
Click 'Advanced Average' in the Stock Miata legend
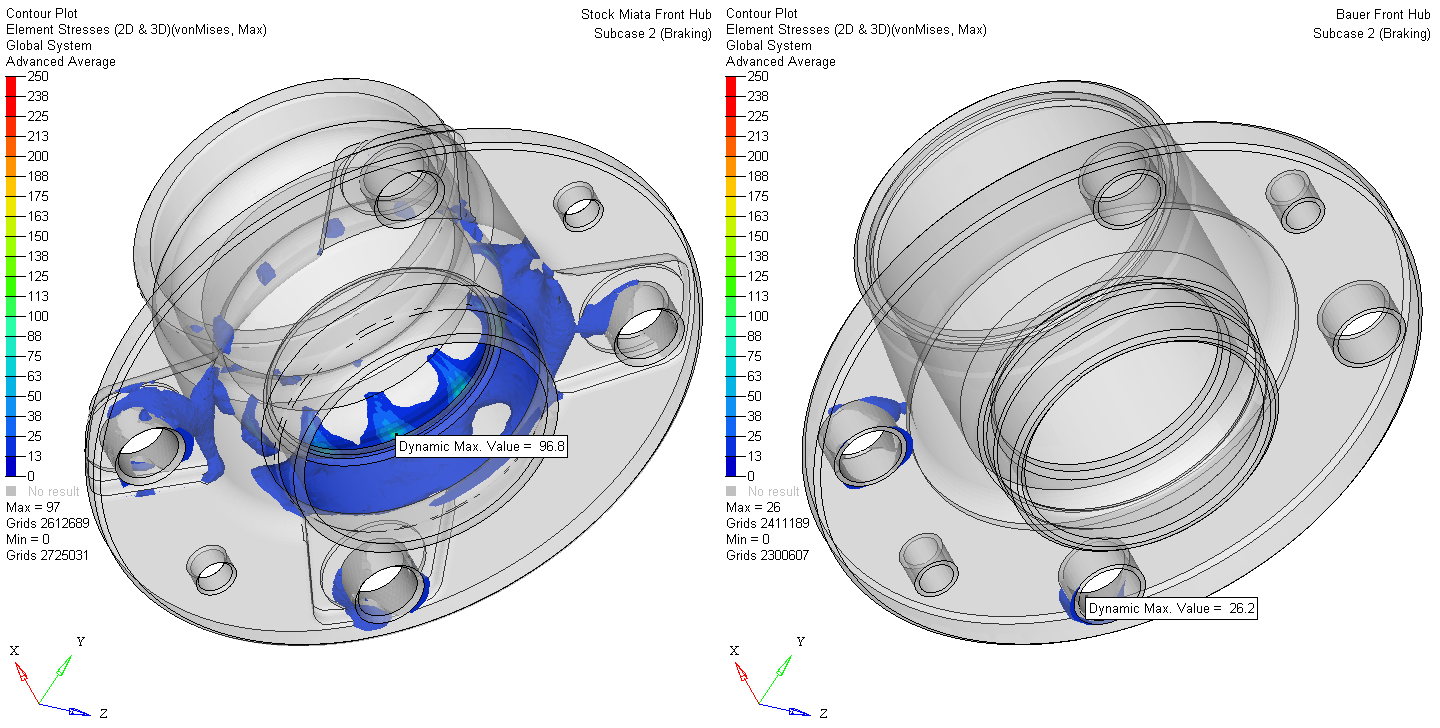coord(61,62)
